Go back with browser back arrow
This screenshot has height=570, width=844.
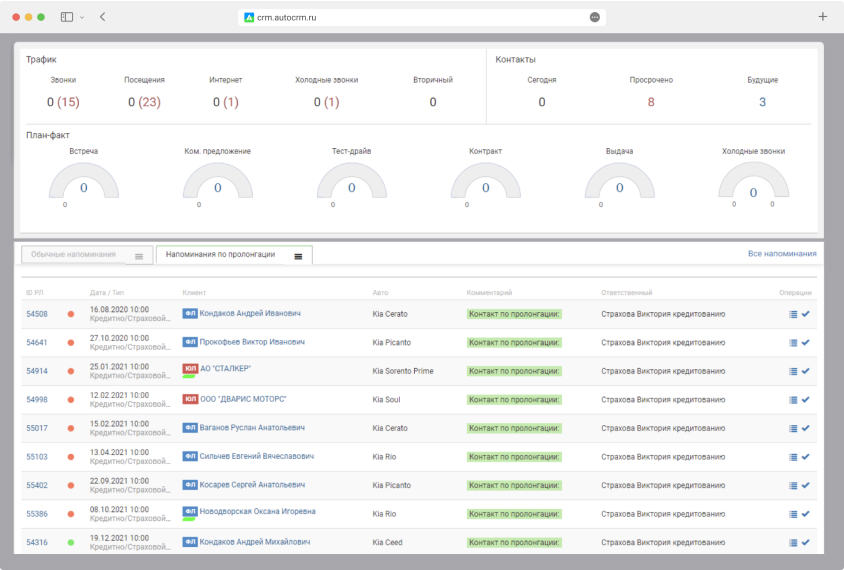click(103, 17)
